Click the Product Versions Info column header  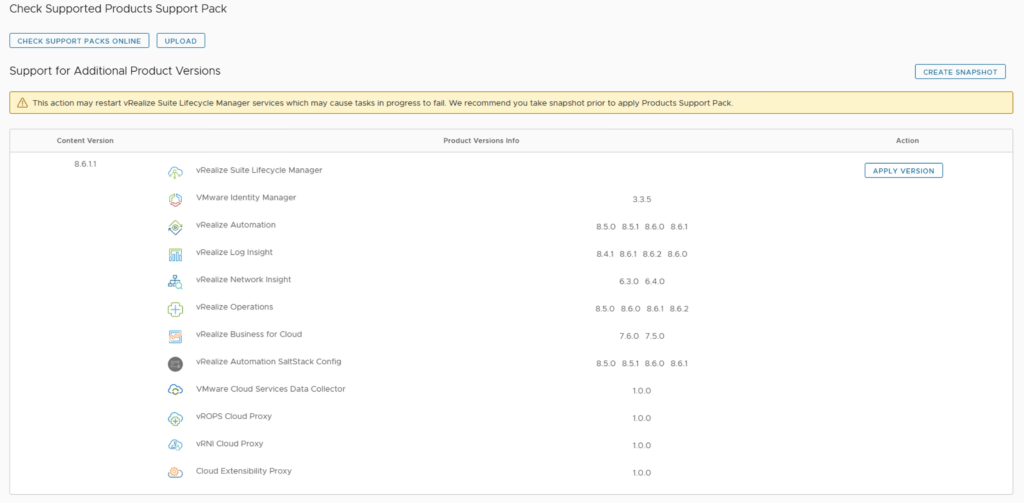pyautogui.click(x=481, y=141)
